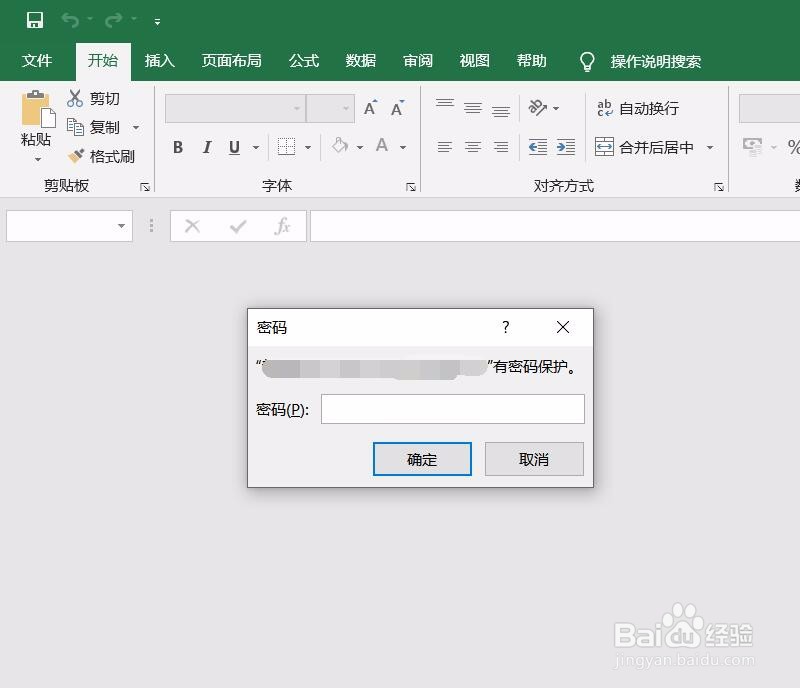This screenshot has height=688, width=800.
Task: Open the 字体 dialog launcher
Action: click(411, 187)
